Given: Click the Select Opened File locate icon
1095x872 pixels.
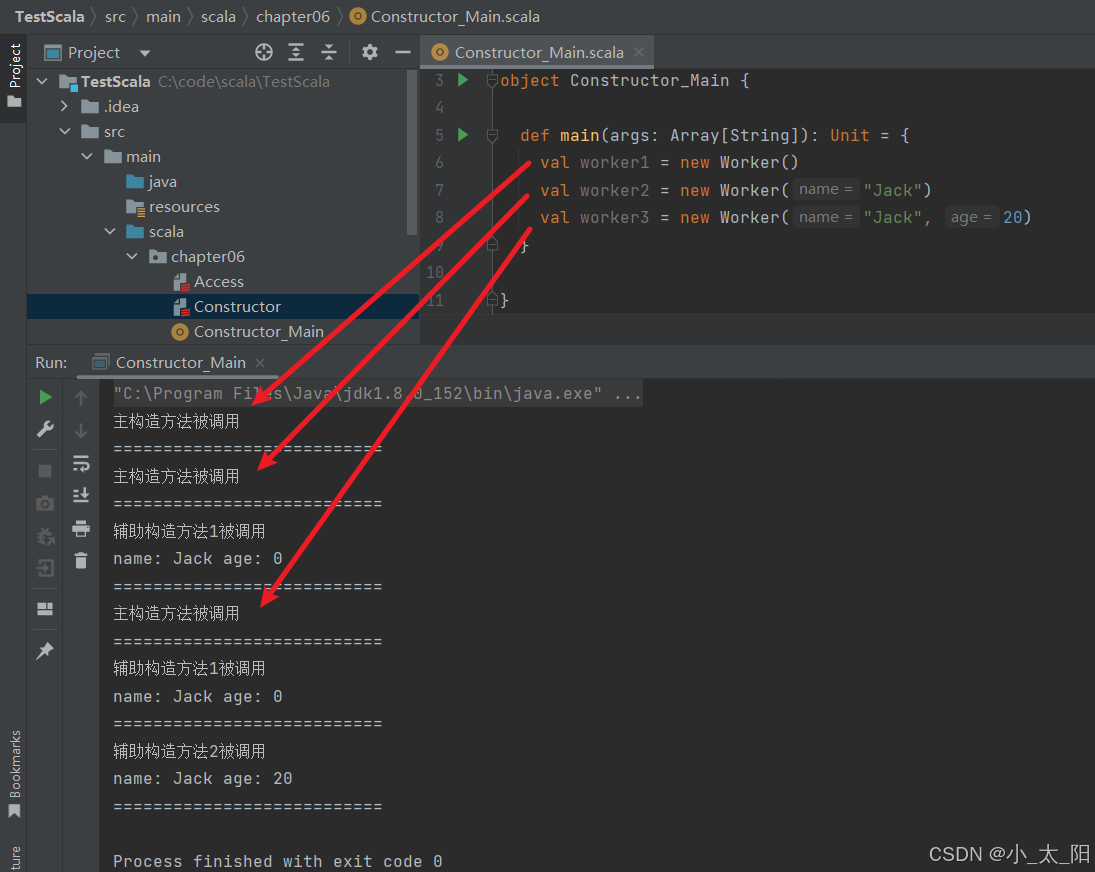Looking at the screenshot, I should (x=263, y=52).
